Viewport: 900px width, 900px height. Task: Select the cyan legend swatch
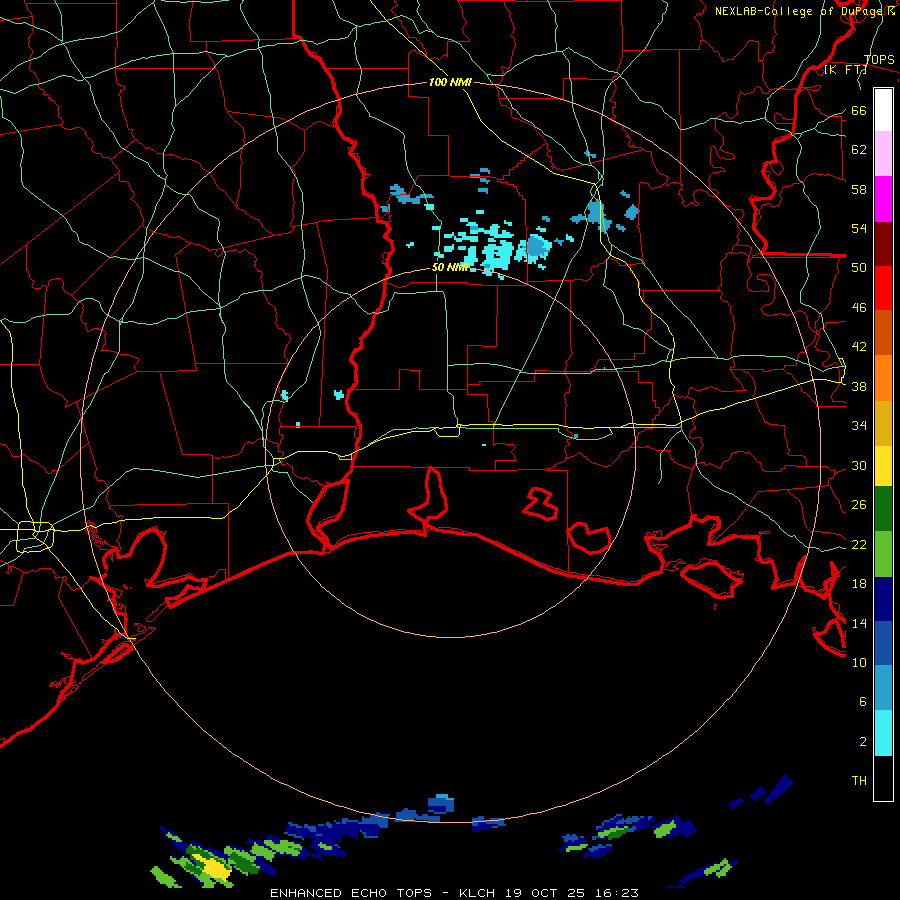883,733
